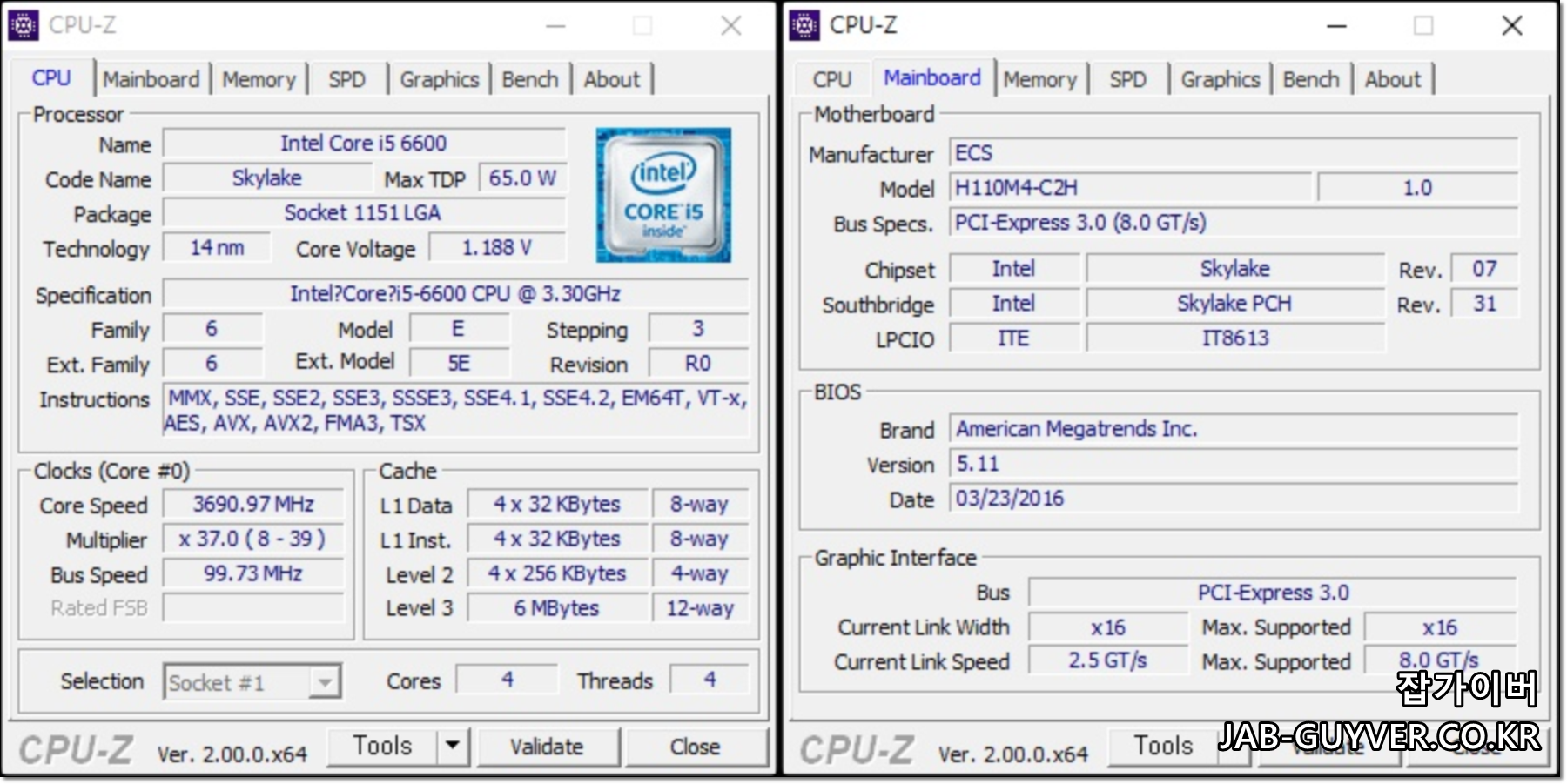Open About tab in left CPU-Z window
This screenshot has width=1567, height=784.
coord(611,79)
